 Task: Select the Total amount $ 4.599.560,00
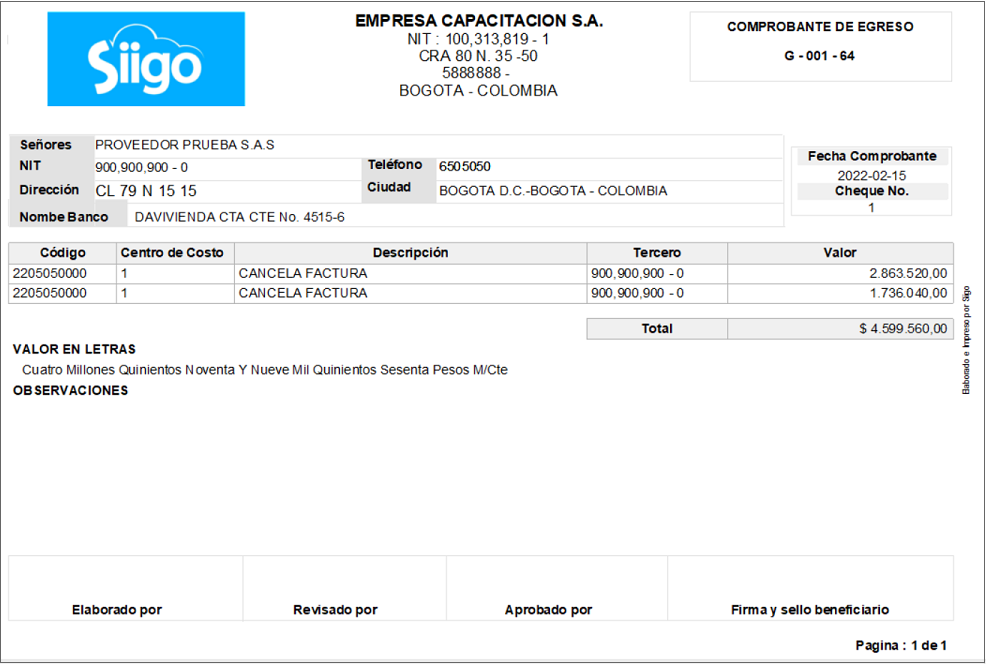903,329
